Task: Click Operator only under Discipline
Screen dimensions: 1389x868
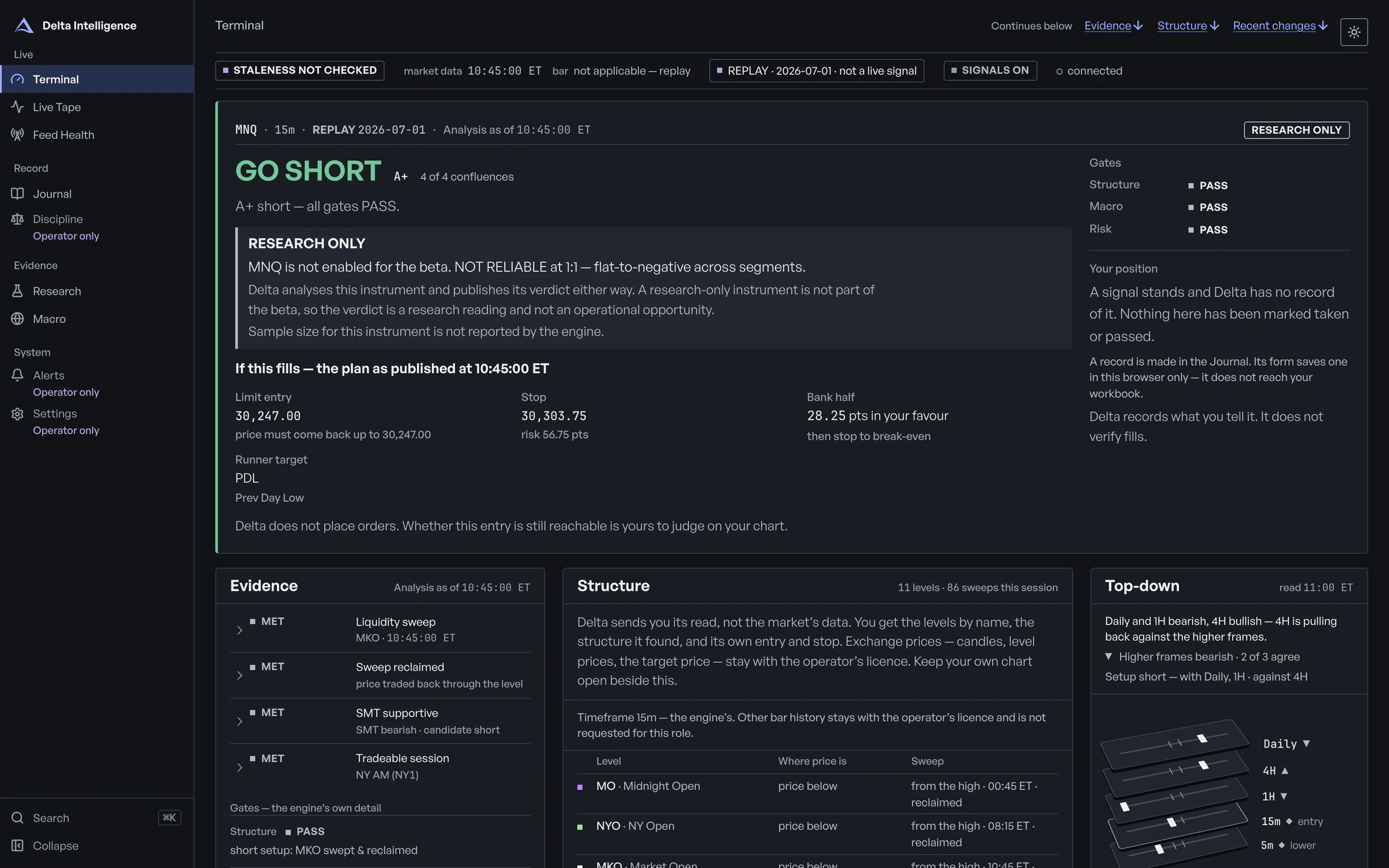Action: tap(66, 236)
